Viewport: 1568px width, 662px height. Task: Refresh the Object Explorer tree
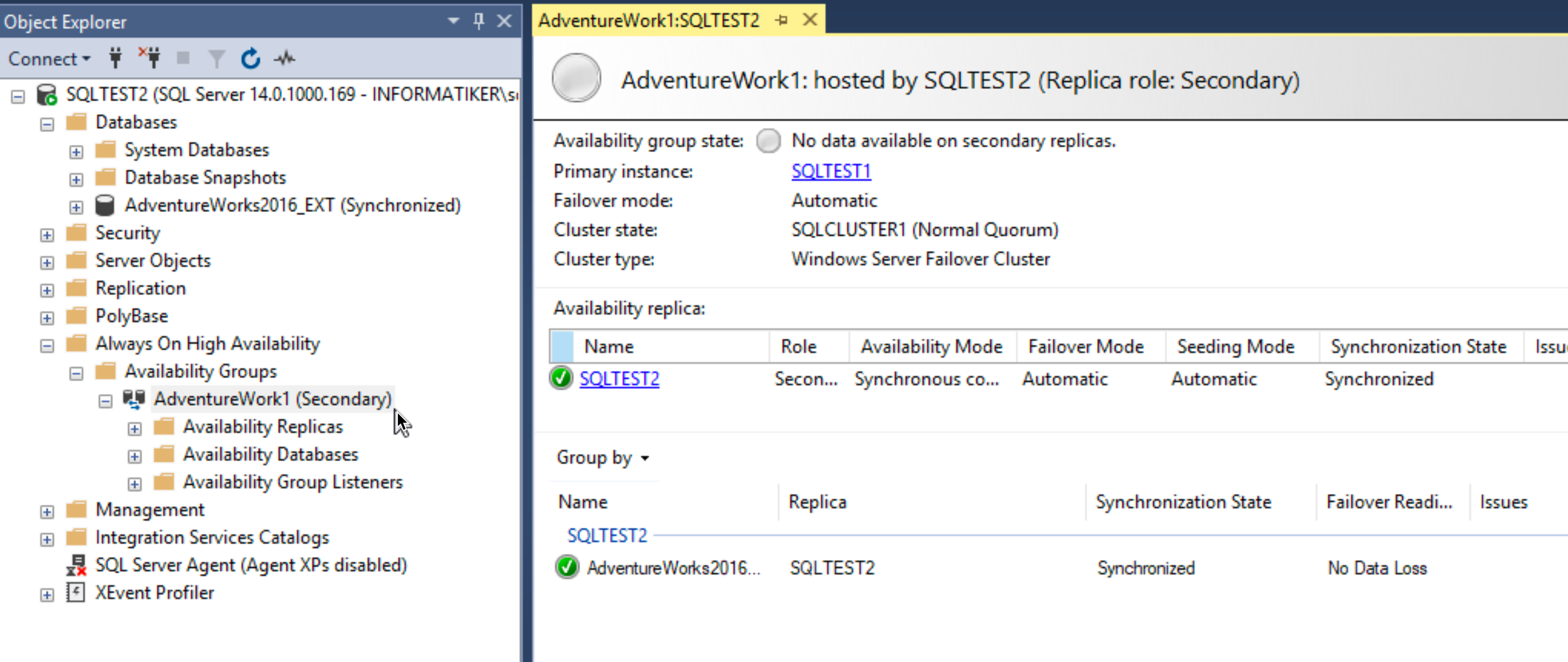[250, 58]
